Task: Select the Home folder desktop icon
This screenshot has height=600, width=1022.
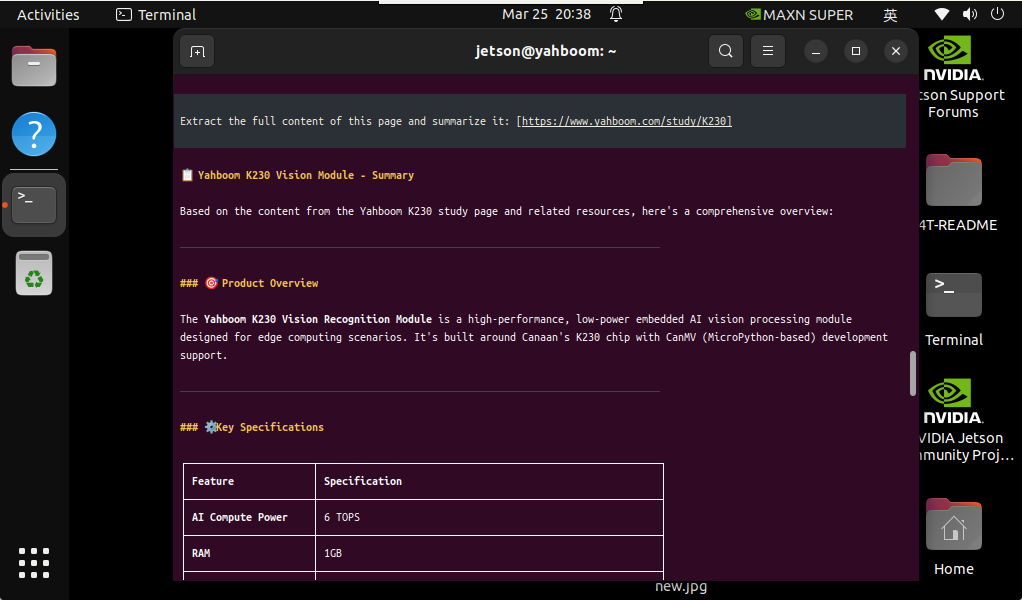Action: point(954,537)
